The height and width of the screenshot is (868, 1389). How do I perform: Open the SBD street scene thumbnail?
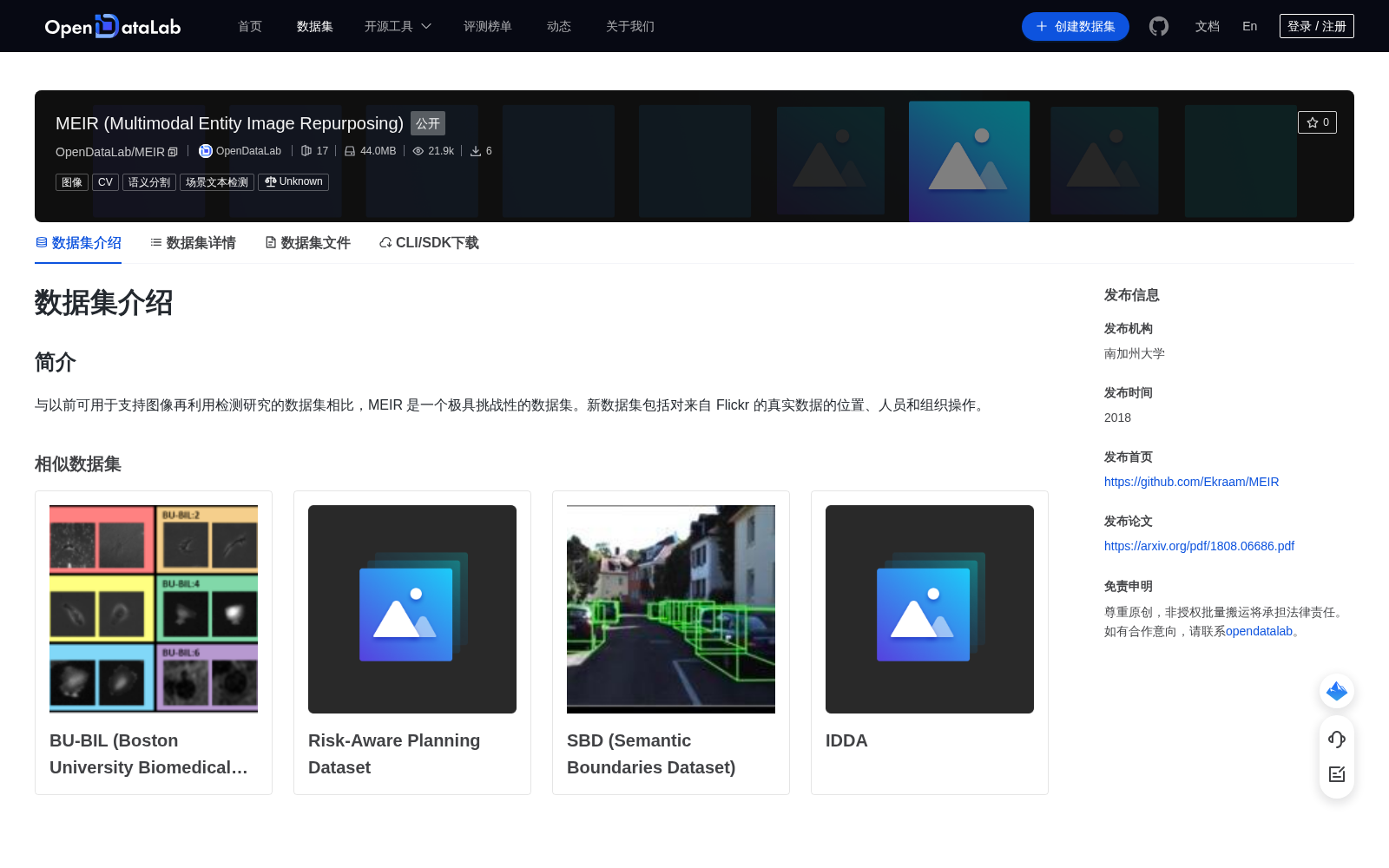[671, 609]
